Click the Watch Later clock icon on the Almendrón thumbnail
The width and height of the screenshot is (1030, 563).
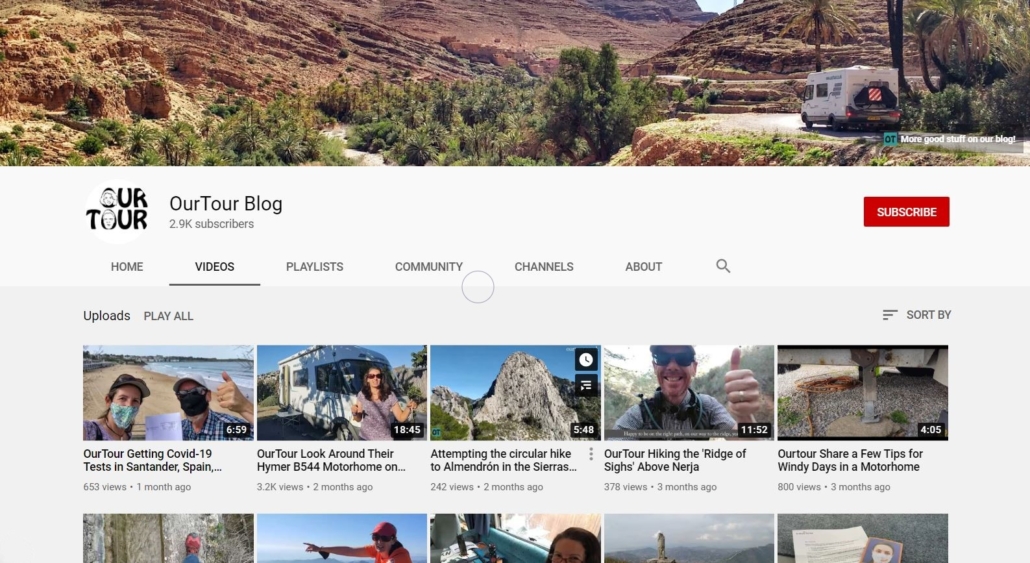coord(586,359)
